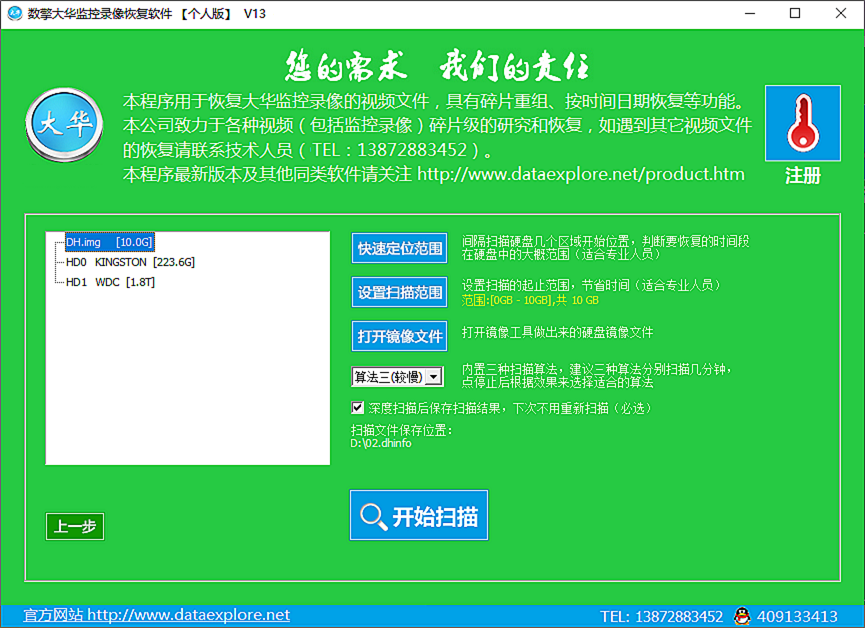Click the TEL: 13872883452 text in status bar

pos(661,616)
